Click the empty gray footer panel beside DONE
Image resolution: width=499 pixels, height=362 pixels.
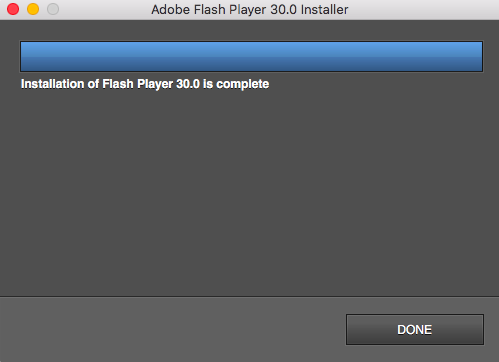[x=173, y=329]
